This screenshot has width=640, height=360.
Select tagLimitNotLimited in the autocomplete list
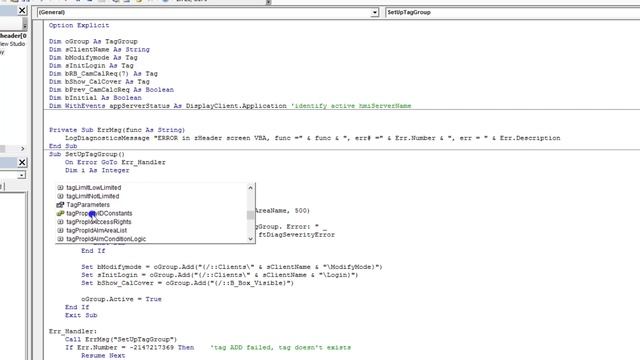(93, 196)
